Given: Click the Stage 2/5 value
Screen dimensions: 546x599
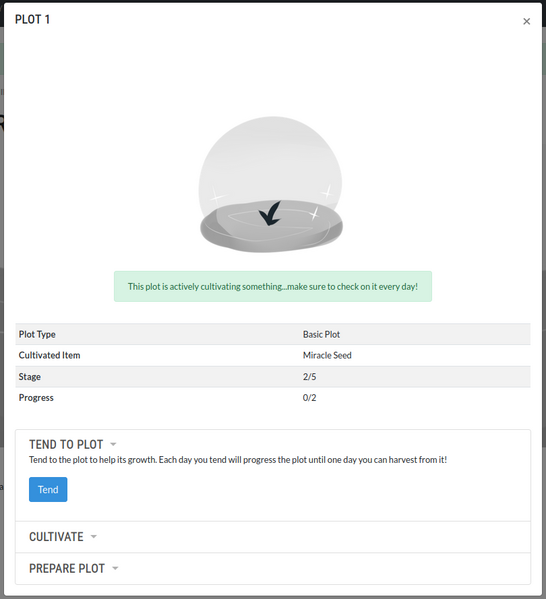Looking at the screenshot, I should (309, 377).
